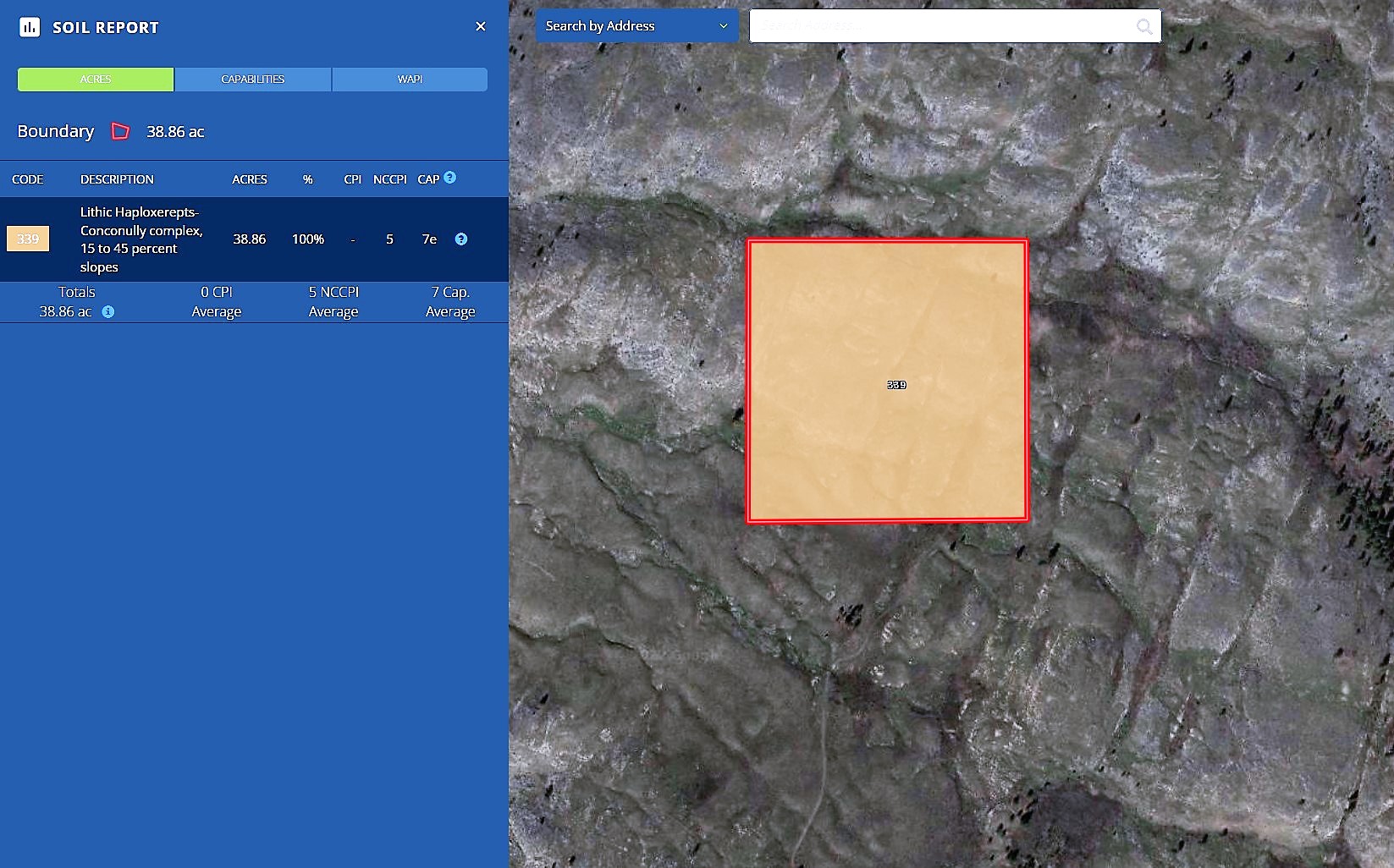The image size is (1394, 868).
Task: Select the ACRES tab
Action: click(96, 80)
